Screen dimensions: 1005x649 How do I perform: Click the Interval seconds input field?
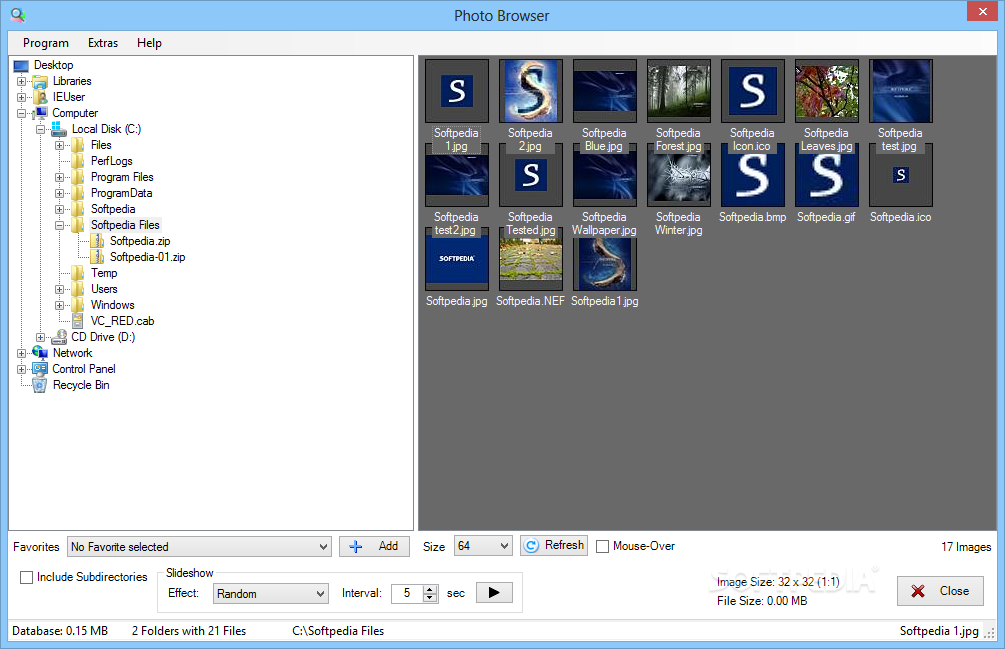click(408, 593)
